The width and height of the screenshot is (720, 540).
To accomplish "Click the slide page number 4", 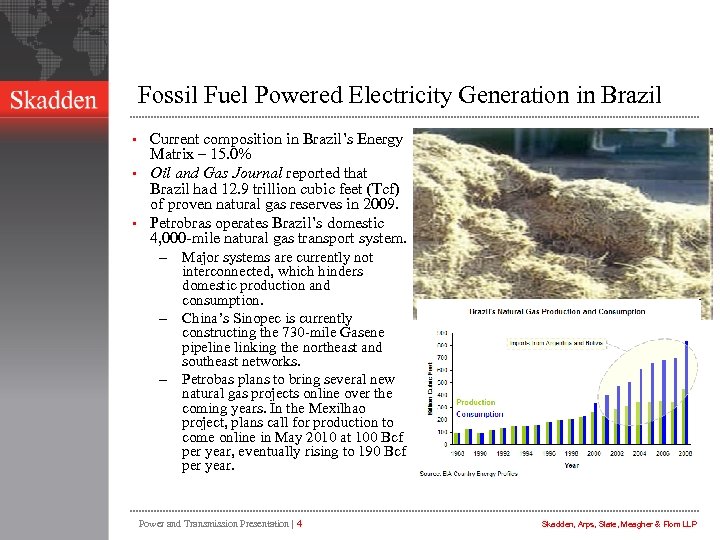I will 299,524.
